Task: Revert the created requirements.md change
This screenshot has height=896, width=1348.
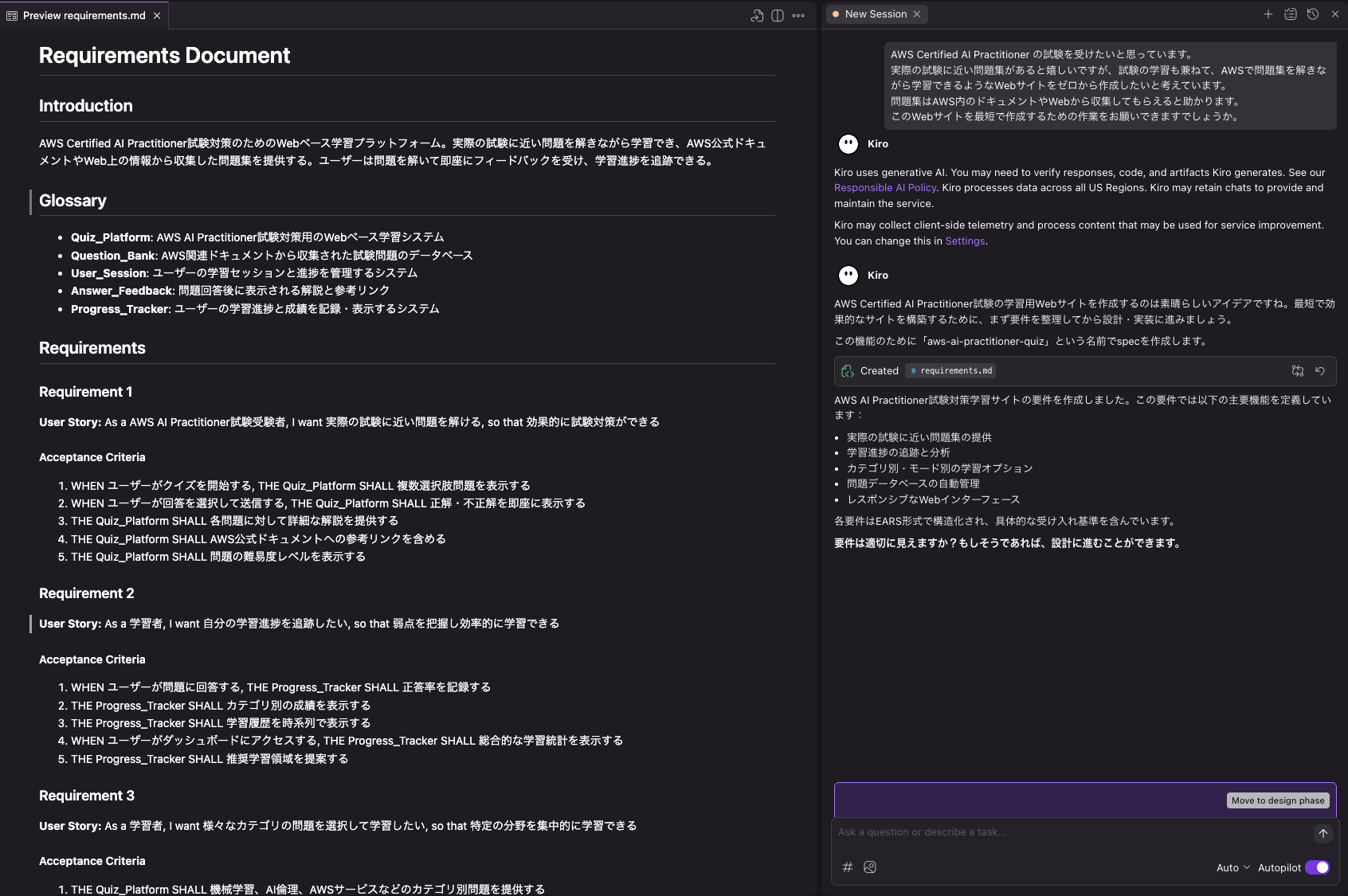Action: [1320, 370]
